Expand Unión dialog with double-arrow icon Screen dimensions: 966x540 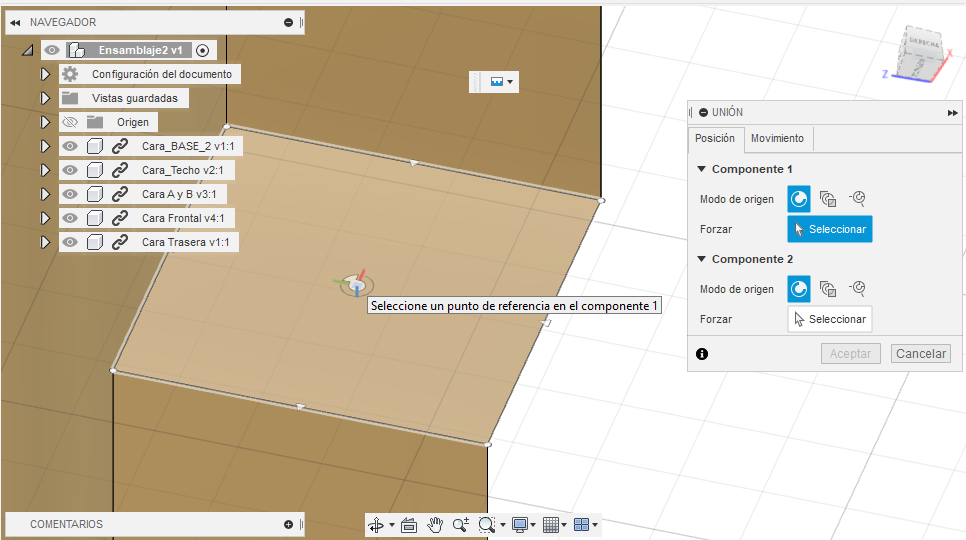click(x=952, y=113)
